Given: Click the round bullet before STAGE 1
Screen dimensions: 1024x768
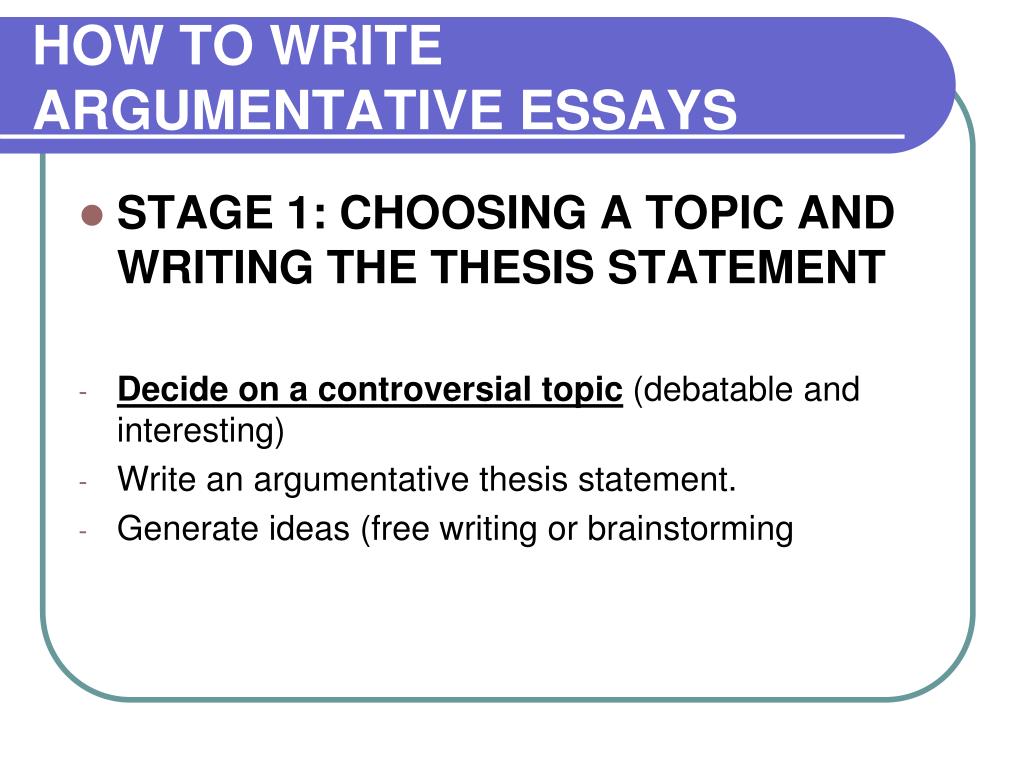Looking at the screenshot, I should tap(92, 215).
